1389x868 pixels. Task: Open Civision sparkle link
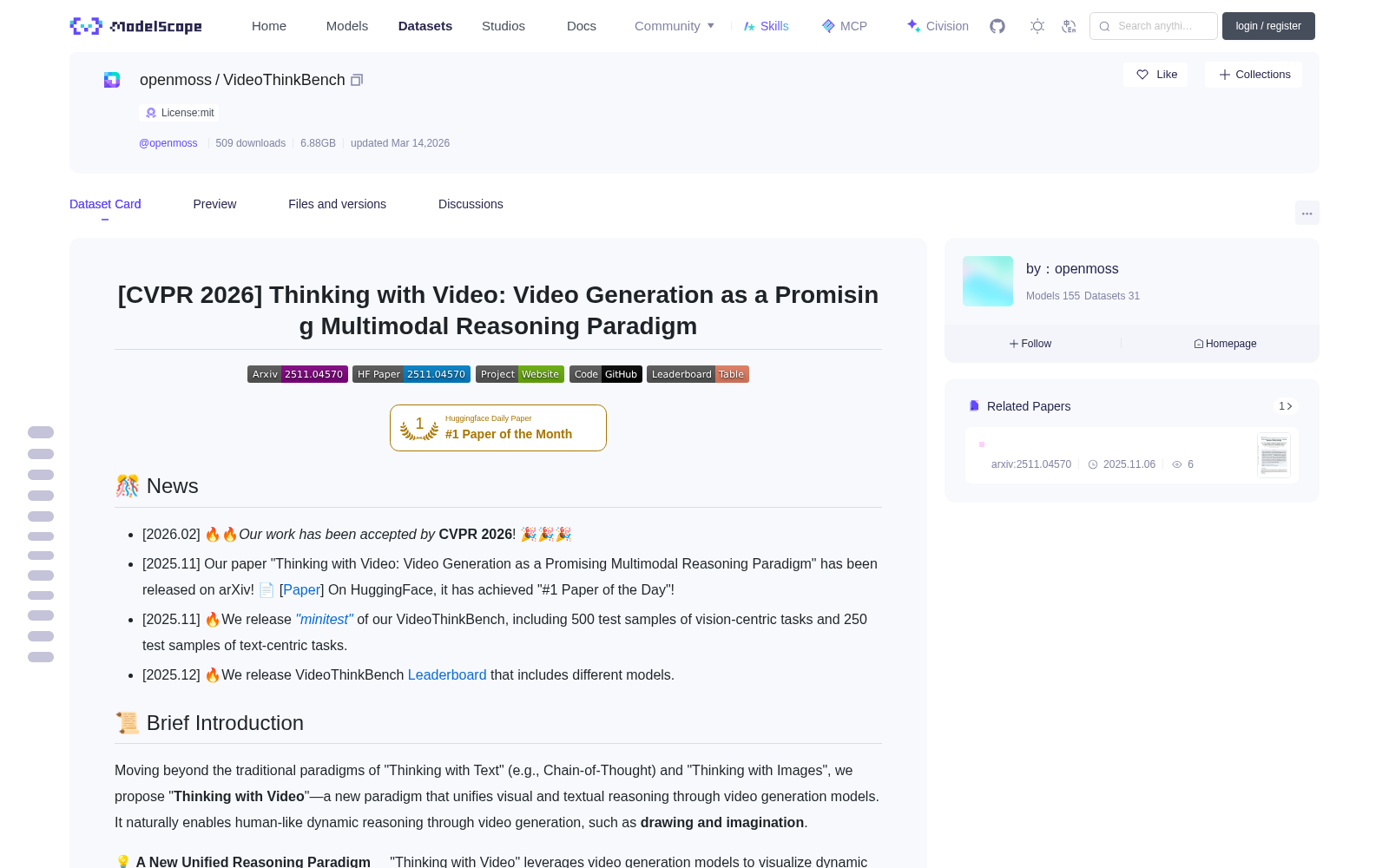coord(938,26)
